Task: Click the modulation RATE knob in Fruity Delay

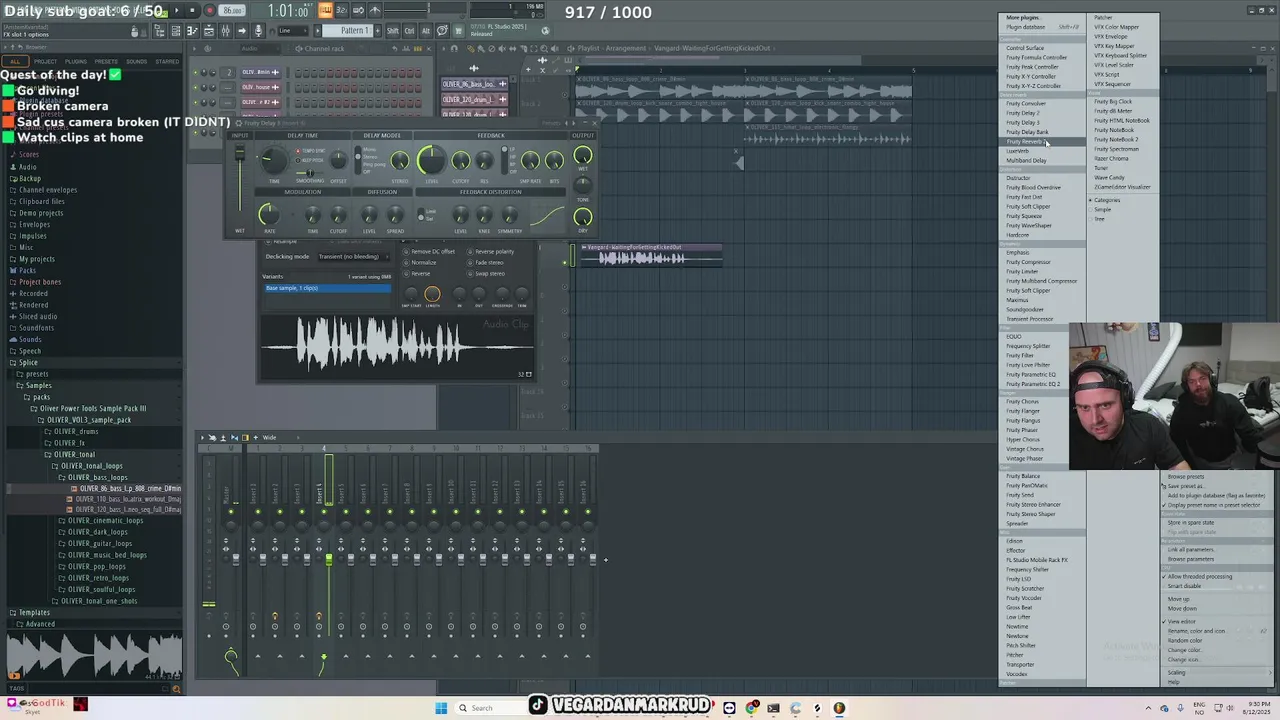Action: (x=268, y=213)
